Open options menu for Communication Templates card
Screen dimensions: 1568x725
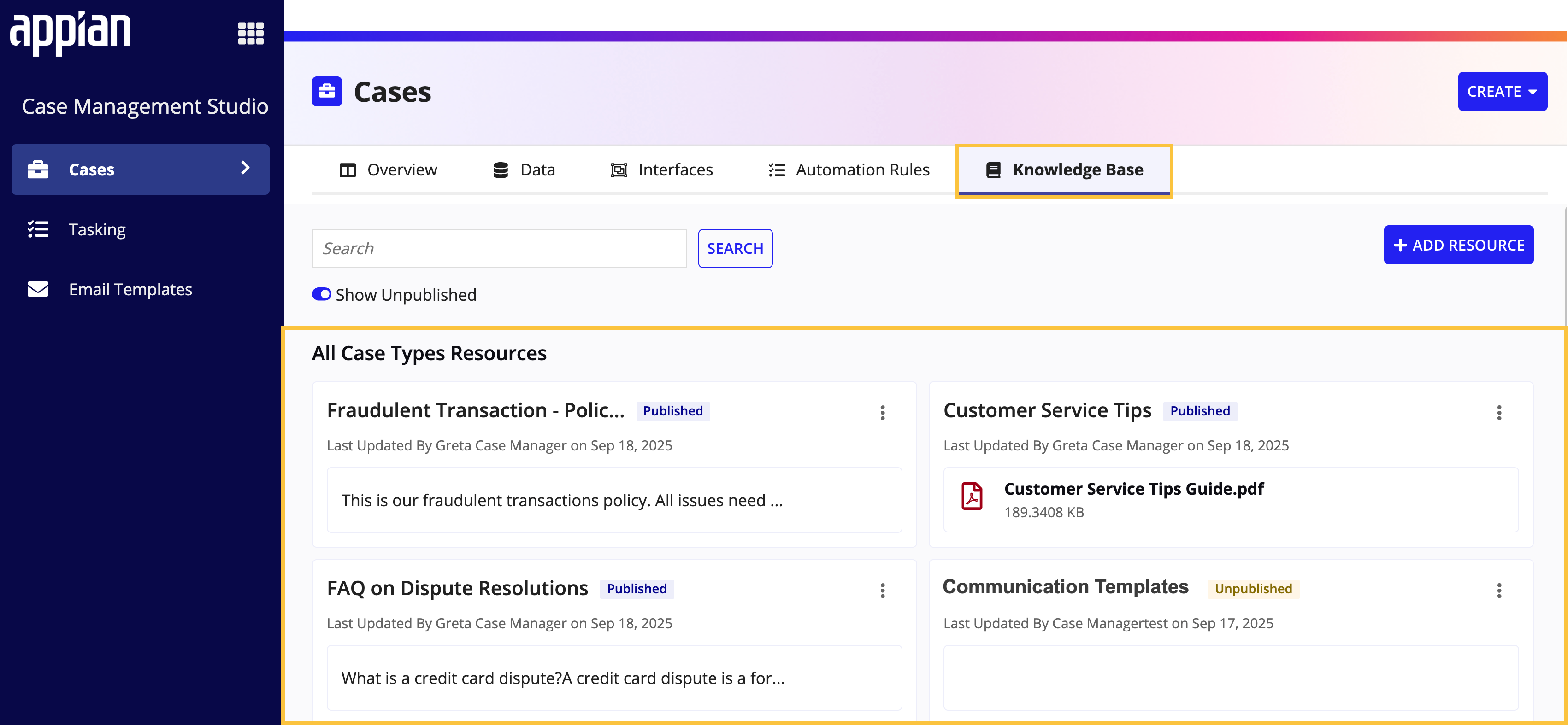coord(1499,591)
